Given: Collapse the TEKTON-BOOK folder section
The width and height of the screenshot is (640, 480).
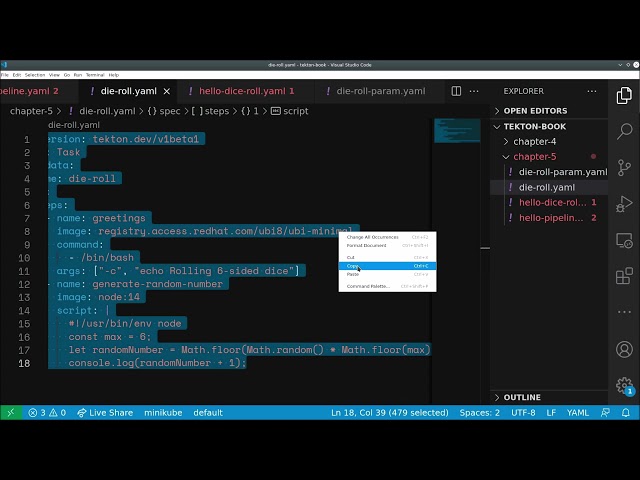Looking at the screenshot, I should coord(549,127).
